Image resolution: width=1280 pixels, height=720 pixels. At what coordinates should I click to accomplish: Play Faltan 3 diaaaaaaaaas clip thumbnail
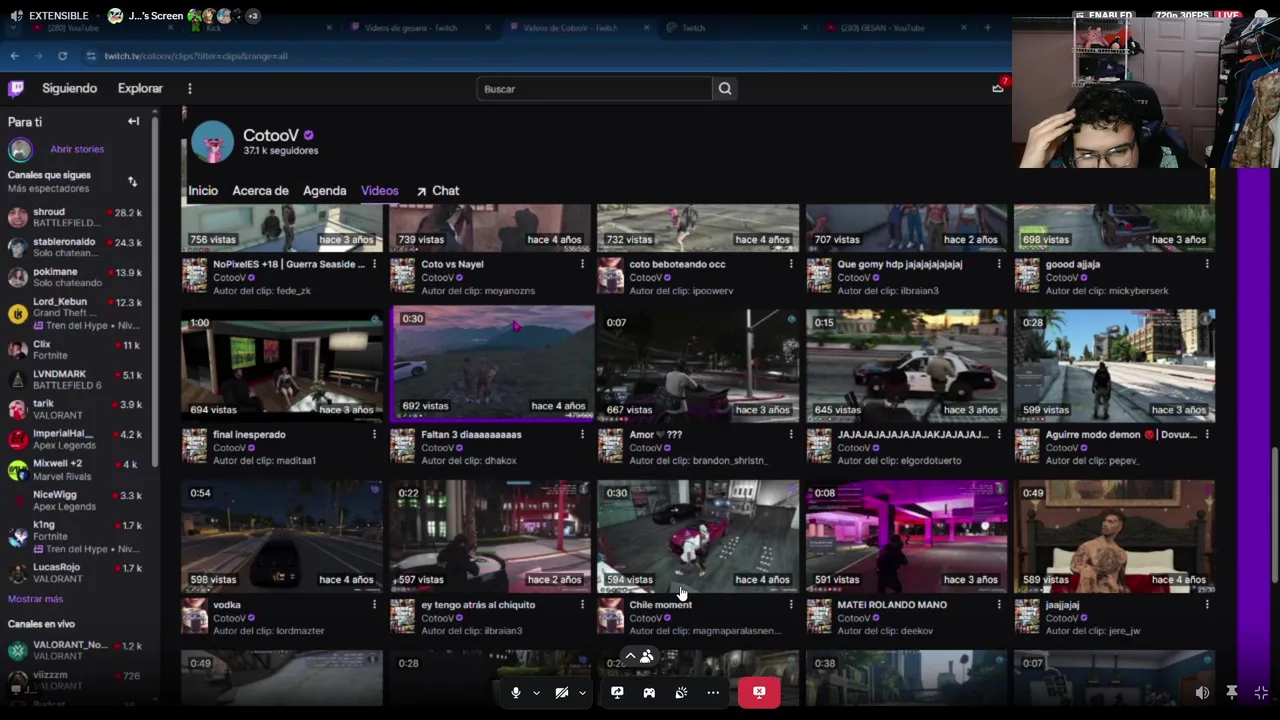tap(492, 363)
